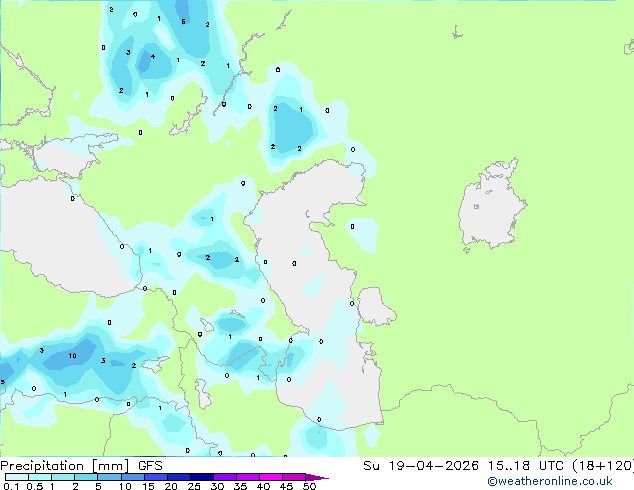Screen dimensions: 634x490
Task: Click the '30' legend label
Action: point(218,486)
